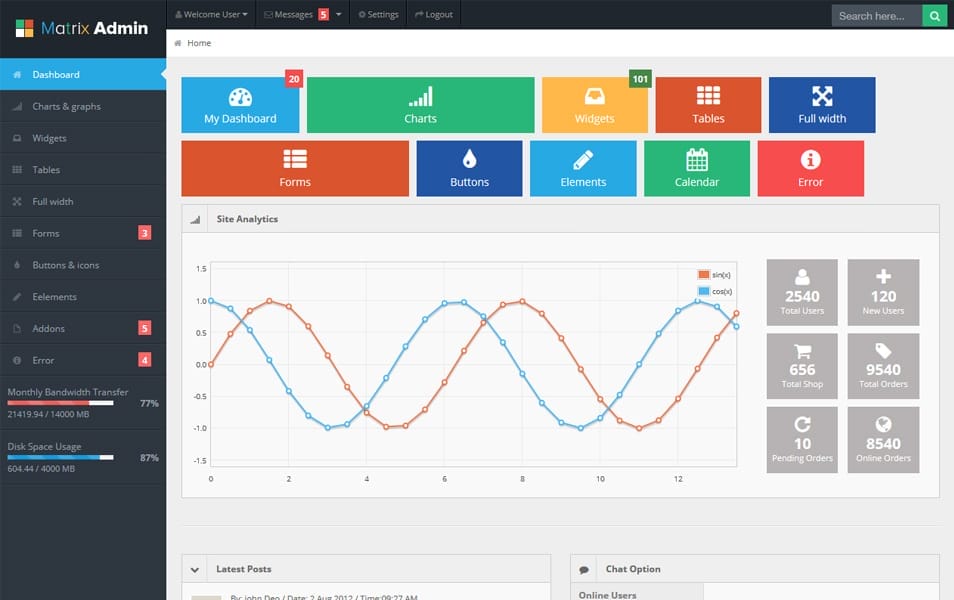Image resolution: width=954 pixels, height=600 pixels.
Task: Click the Calendar icon tile
Action: (x=696, y=168)
